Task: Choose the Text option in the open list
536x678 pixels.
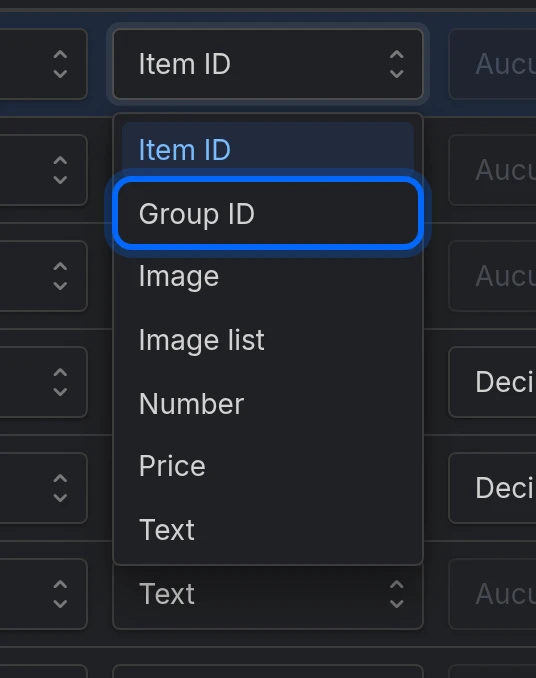Action: 268,530
